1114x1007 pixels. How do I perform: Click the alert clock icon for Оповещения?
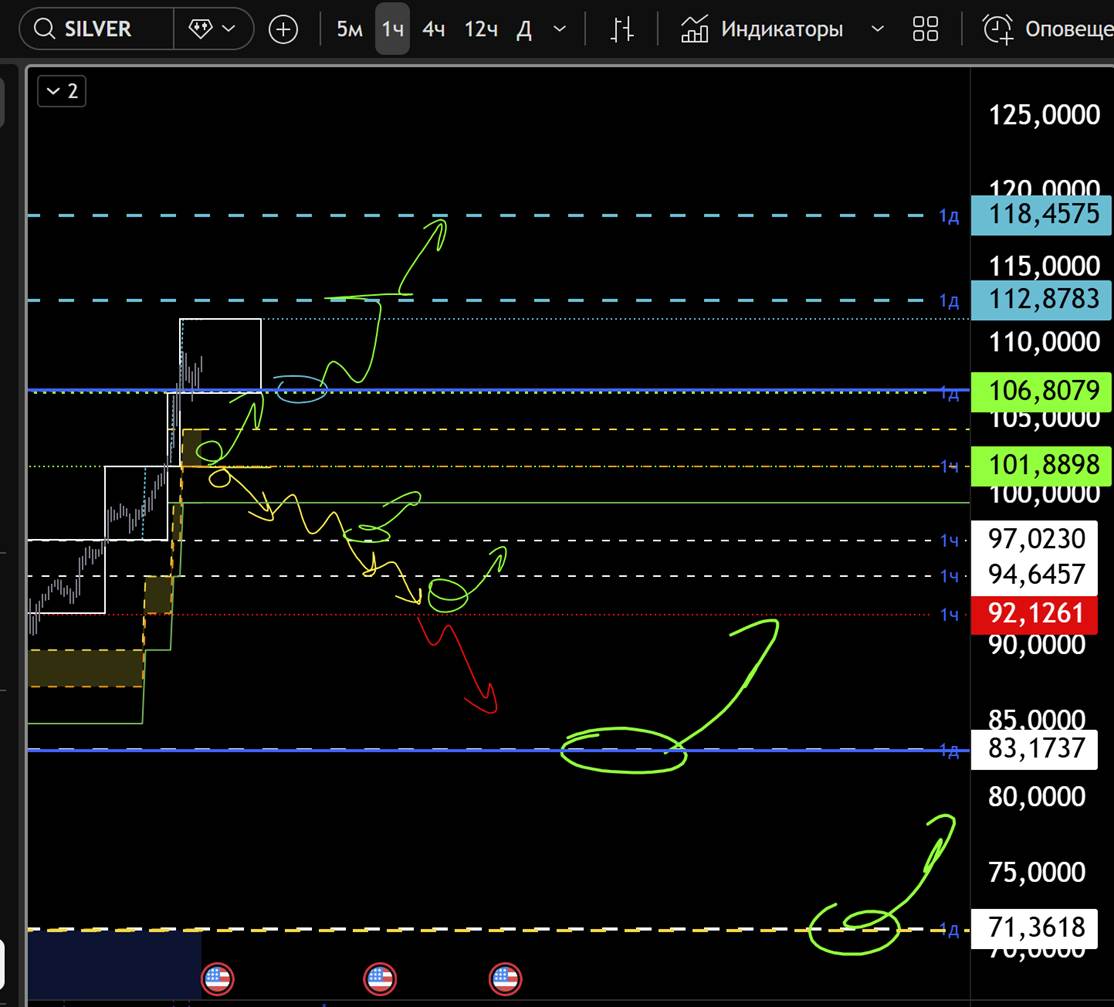click(997, 29)
